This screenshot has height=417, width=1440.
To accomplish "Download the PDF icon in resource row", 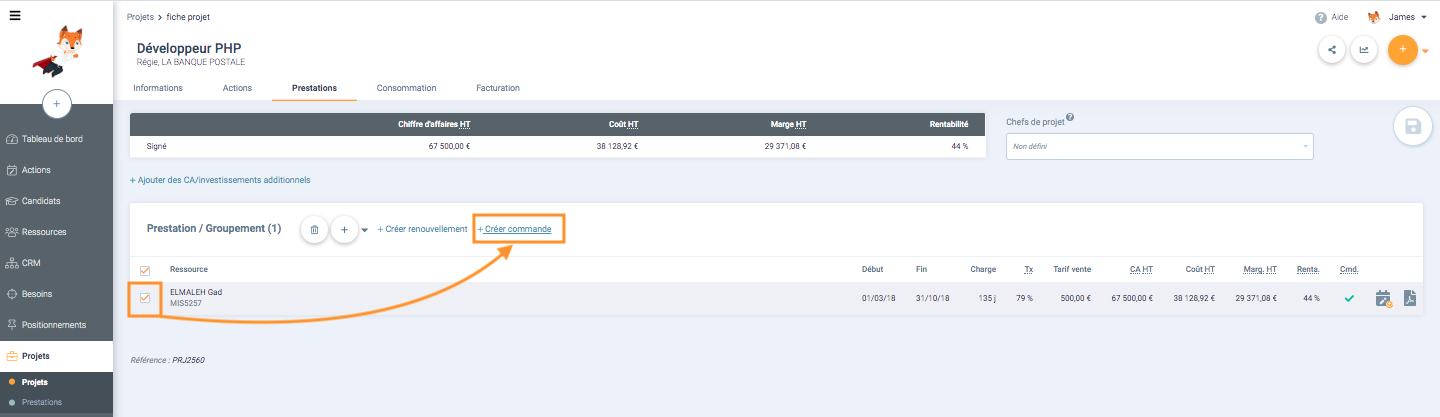I will 1409,298.
